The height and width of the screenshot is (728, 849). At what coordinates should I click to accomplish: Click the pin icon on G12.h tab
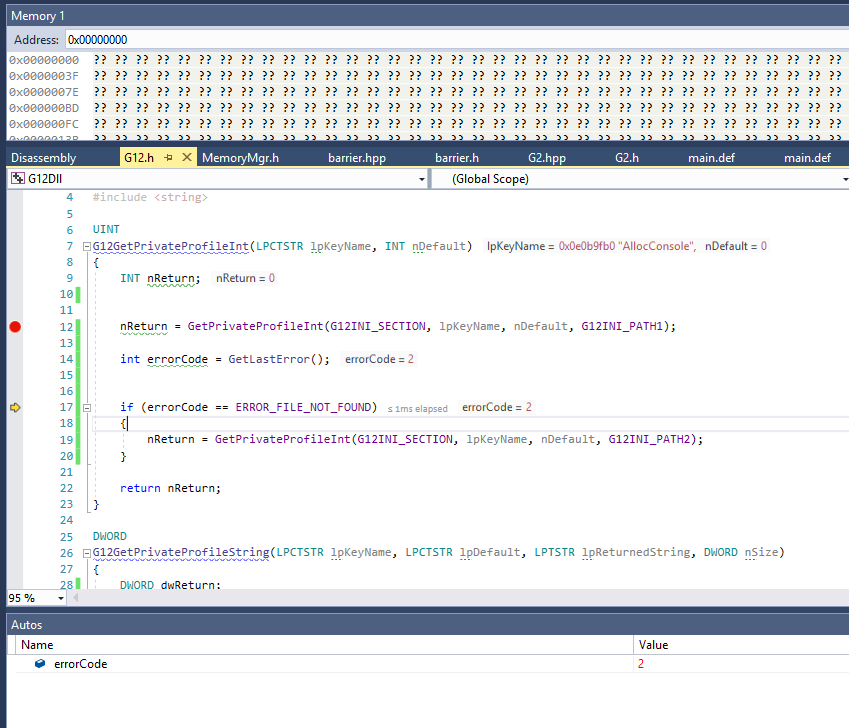[169, 158]
